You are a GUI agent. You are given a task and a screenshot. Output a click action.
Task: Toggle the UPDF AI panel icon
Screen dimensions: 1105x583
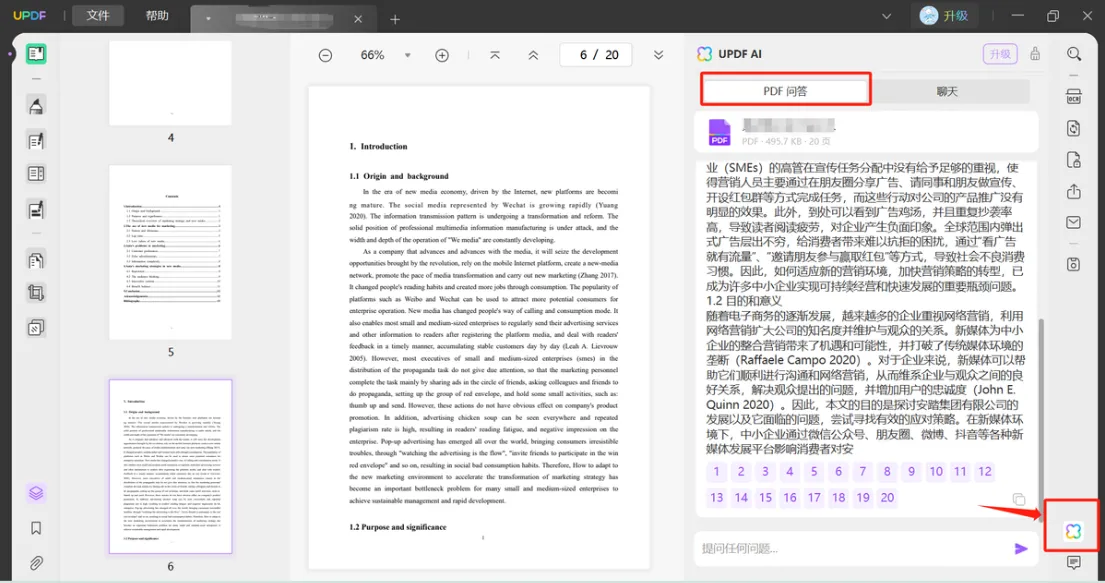[1073, 531]
